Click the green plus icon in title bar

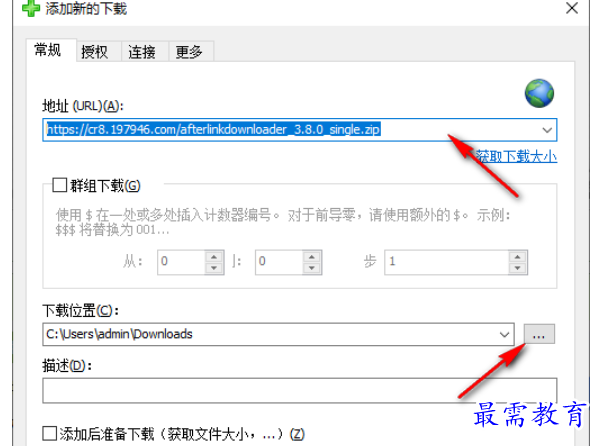(x=31, y=8)
